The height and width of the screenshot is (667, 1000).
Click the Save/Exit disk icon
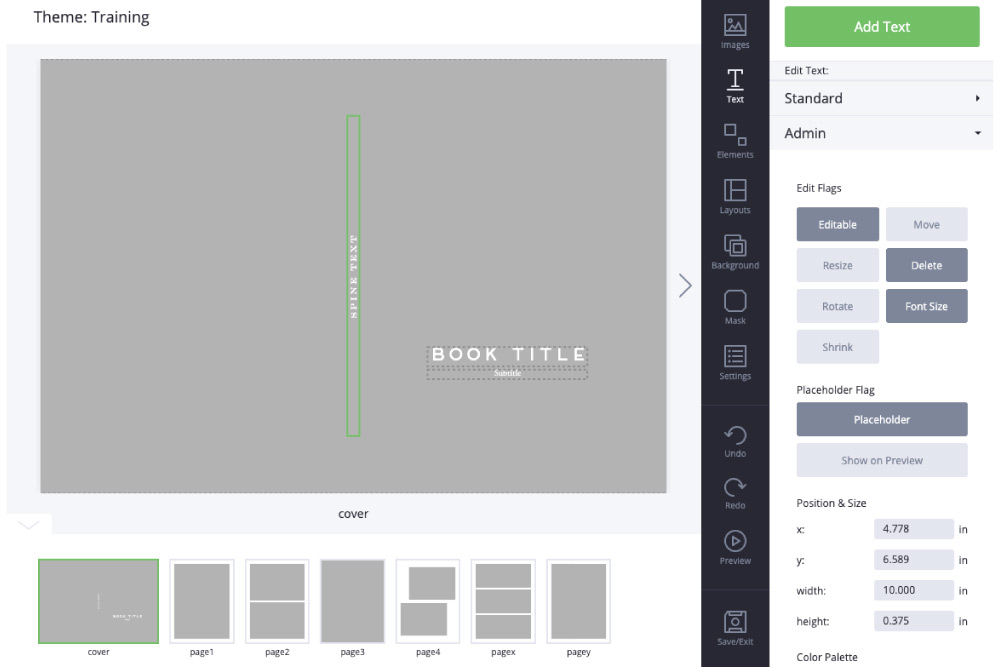point(735,622)
